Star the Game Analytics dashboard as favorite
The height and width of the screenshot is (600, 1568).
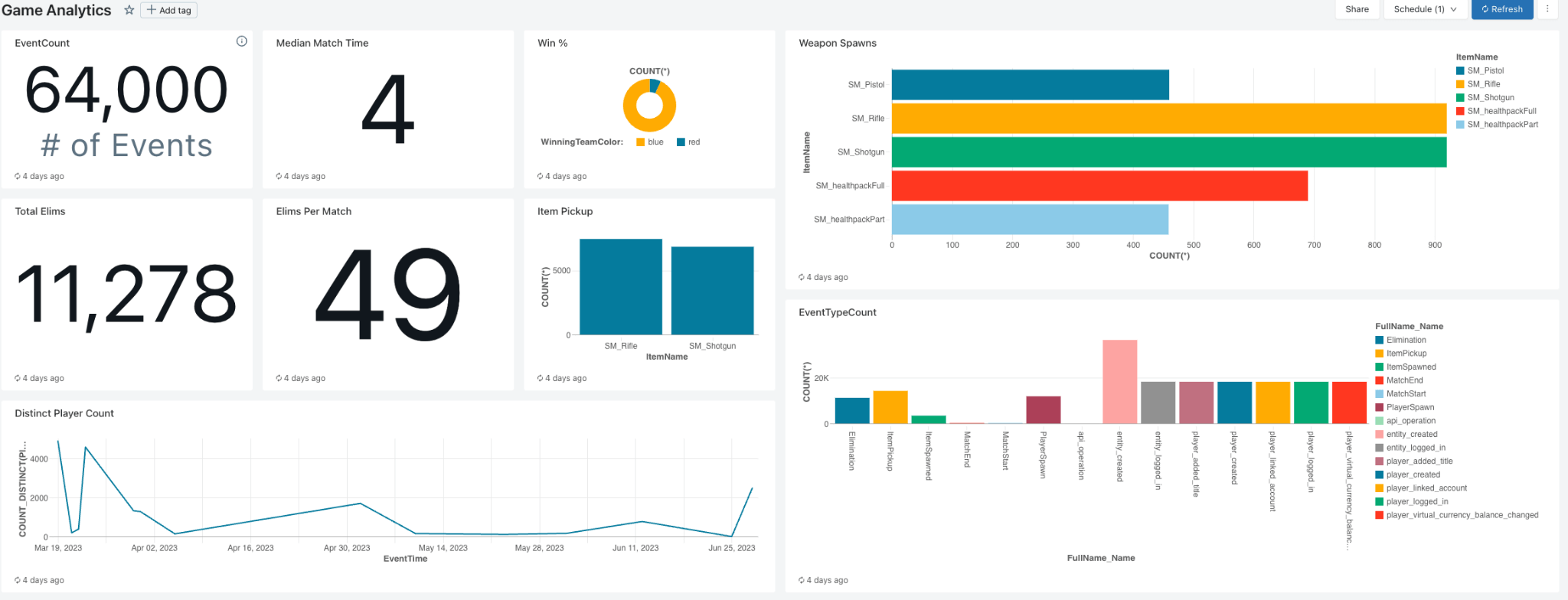(x=129, y=10)
